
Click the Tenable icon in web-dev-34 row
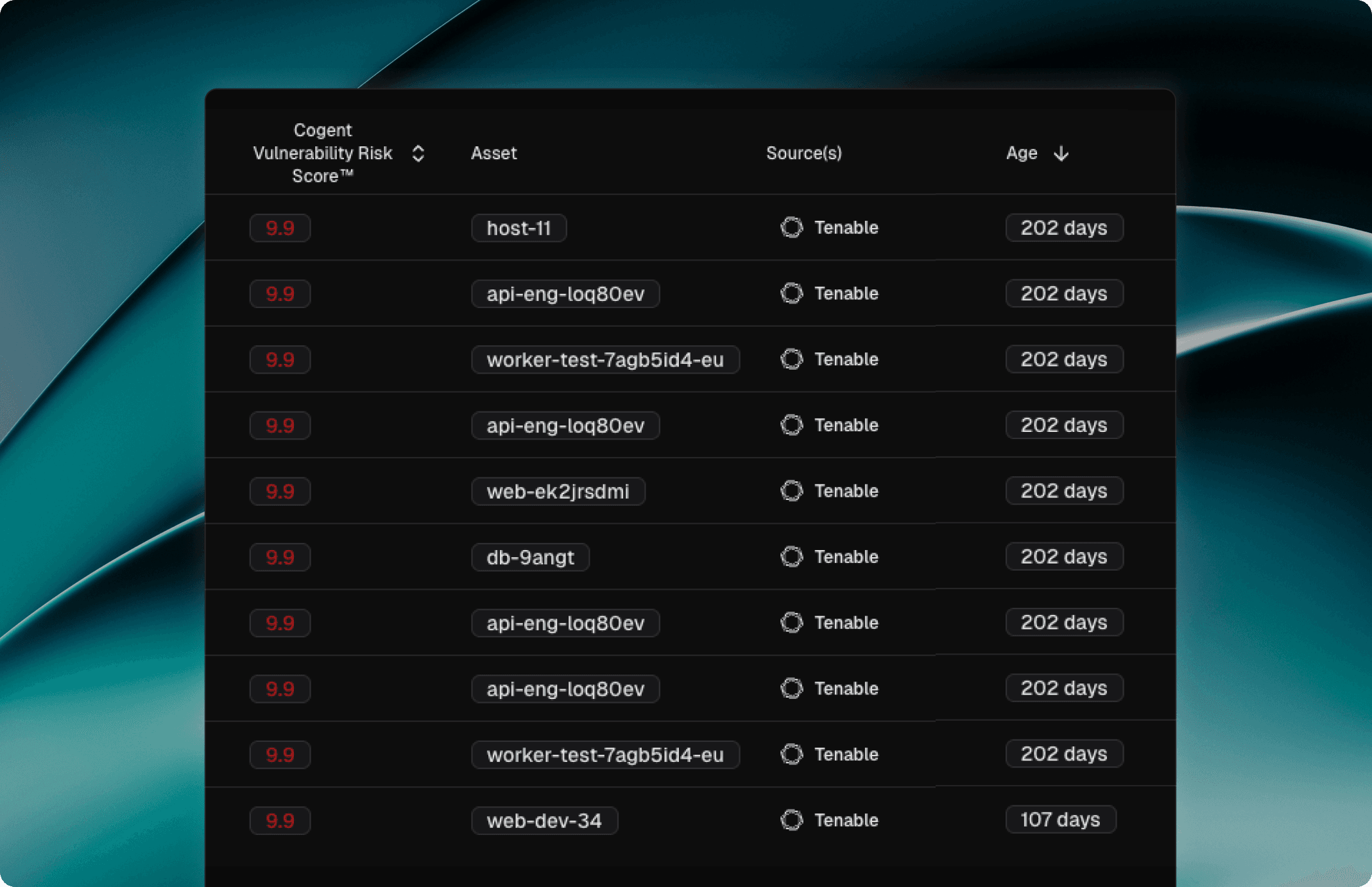[x=791, y=820]
